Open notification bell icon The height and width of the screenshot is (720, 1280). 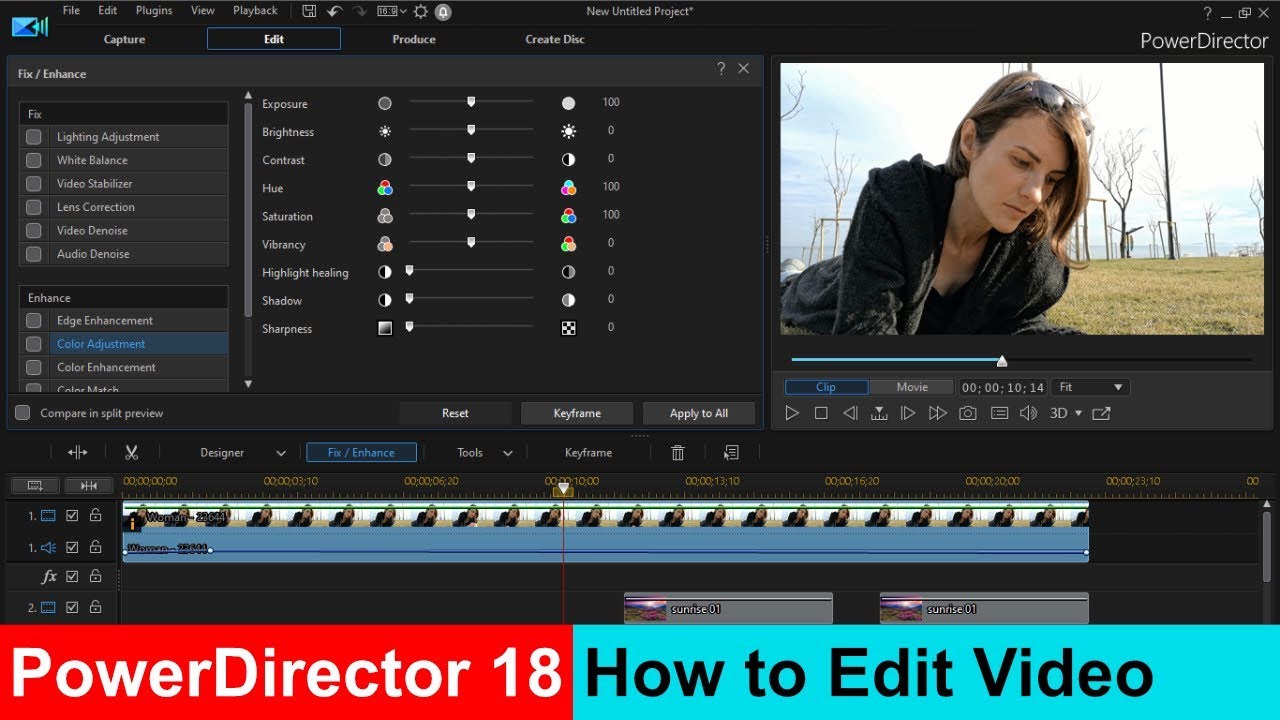442,11
